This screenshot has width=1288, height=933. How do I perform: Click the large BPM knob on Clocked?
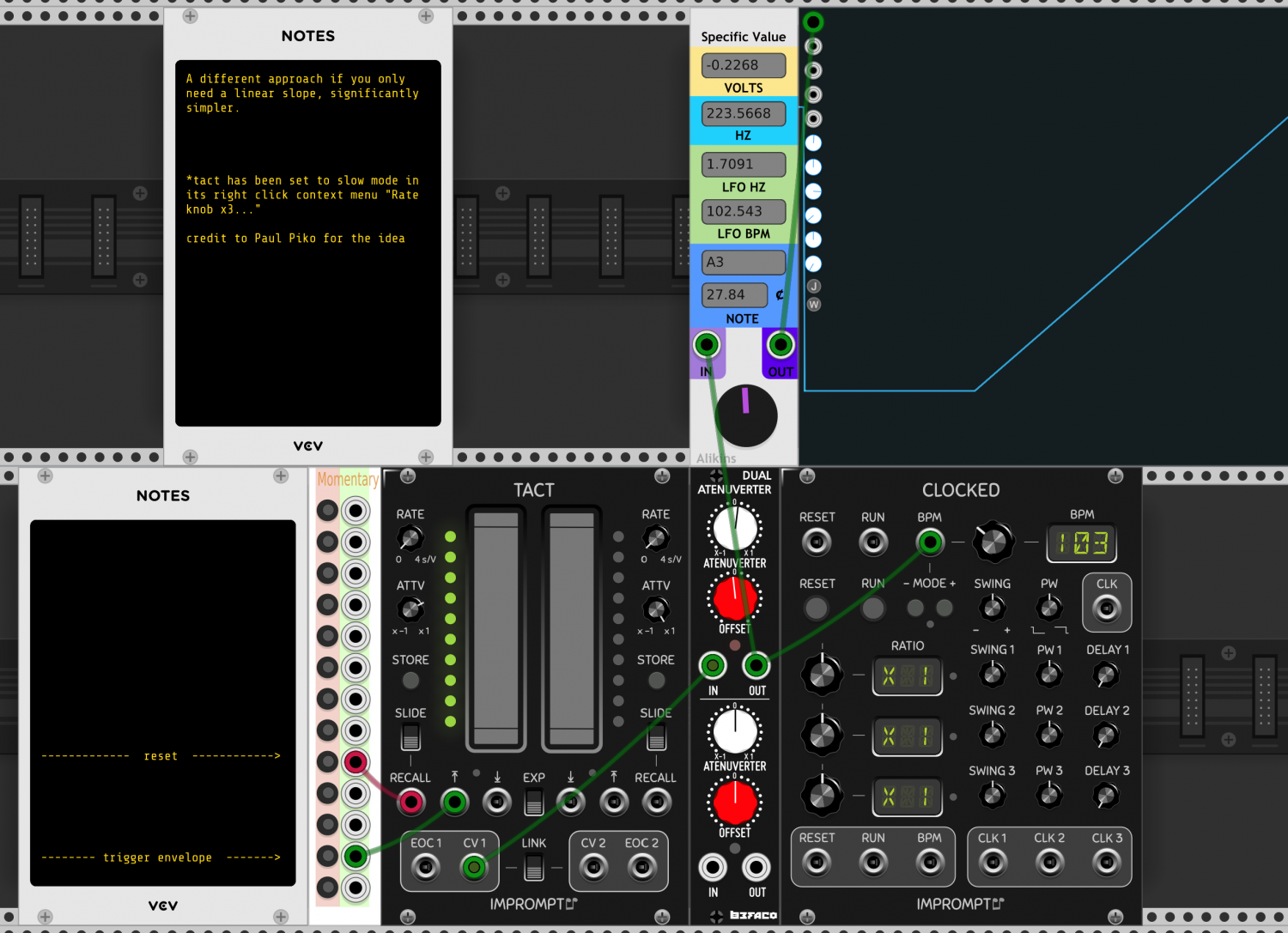click(993, 542)
